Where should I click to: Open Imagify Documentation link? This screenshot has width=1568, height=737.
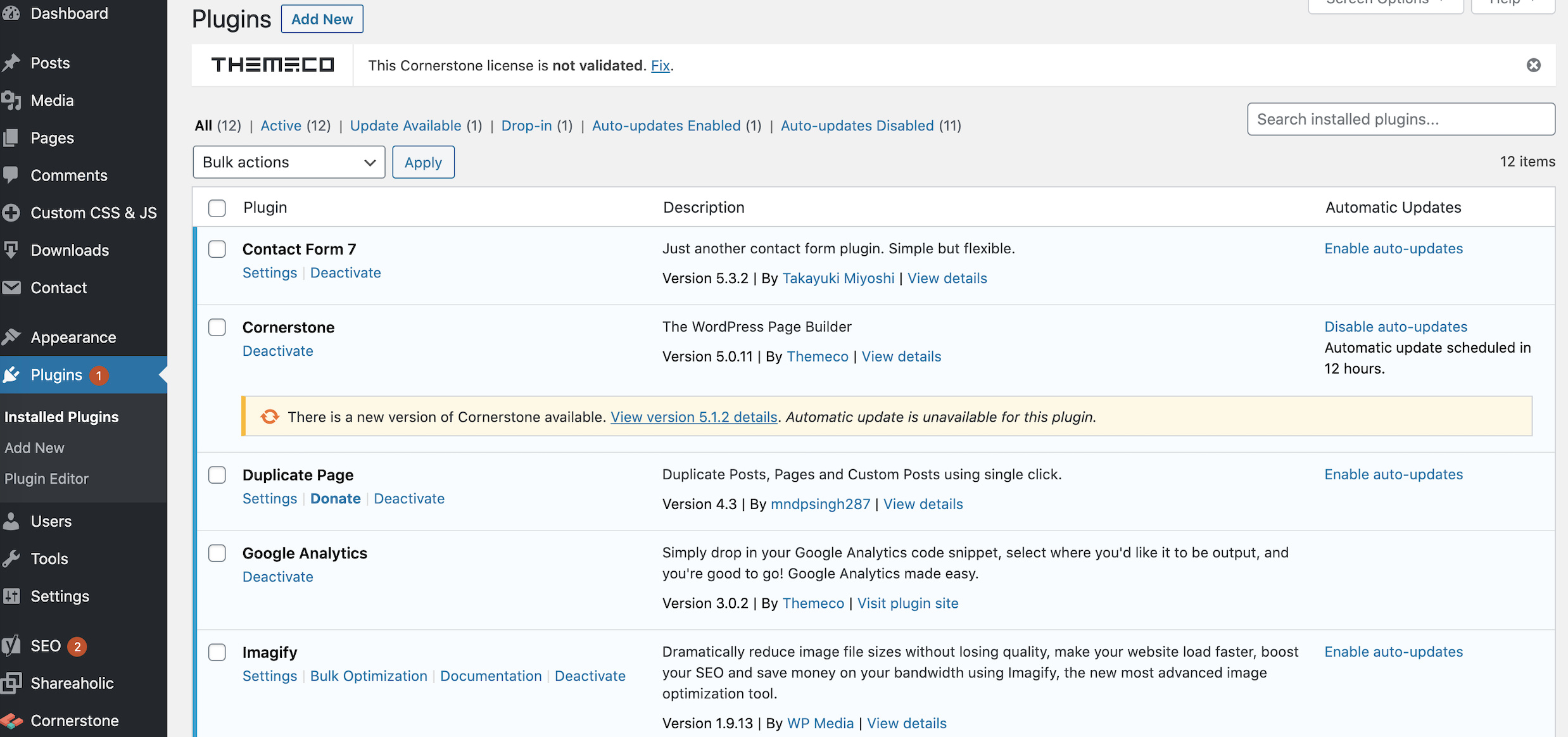pos(491,676)
